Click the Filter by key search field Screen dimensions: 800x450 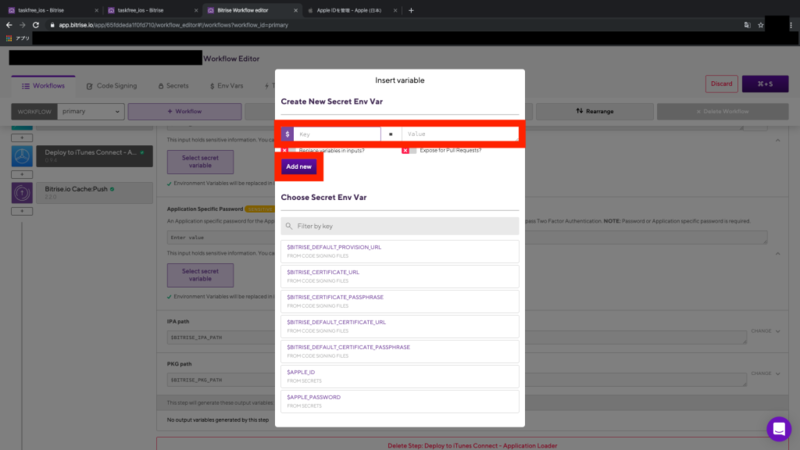(400, 226)
